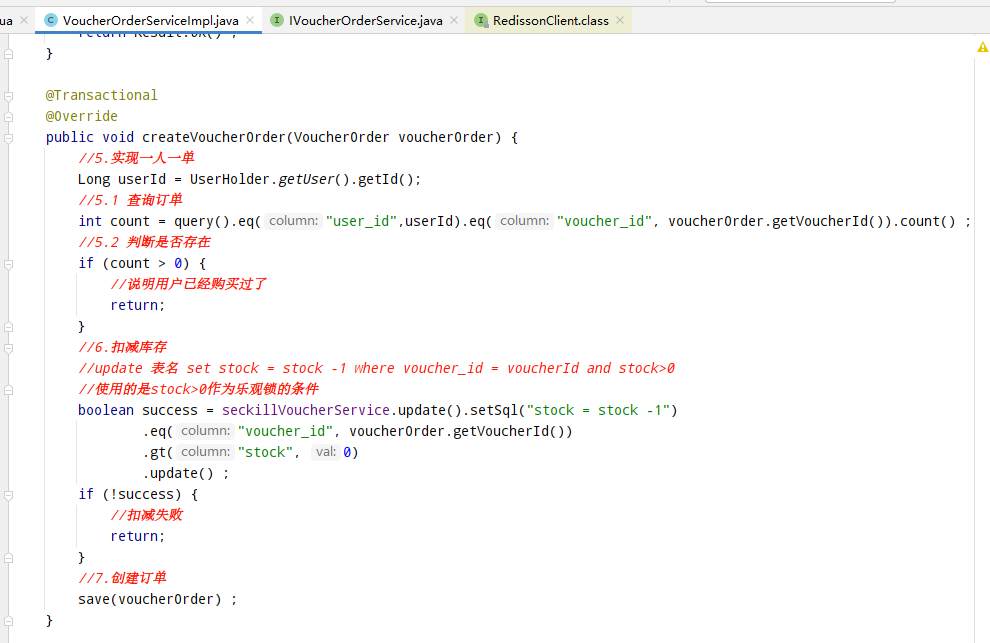Click the @Transactional annotation
The width and height of the screenshot is (990, 643).
(102, 95)
